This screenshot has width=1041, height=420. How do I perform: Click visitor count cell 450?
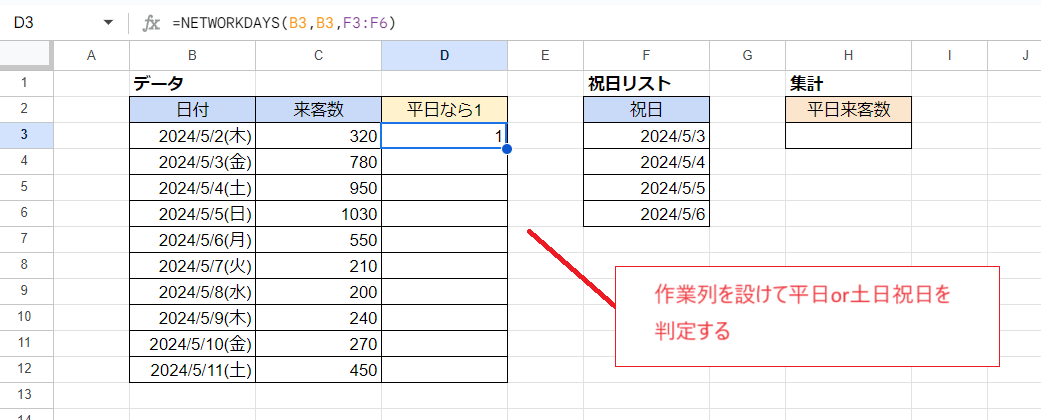[319, 370]
